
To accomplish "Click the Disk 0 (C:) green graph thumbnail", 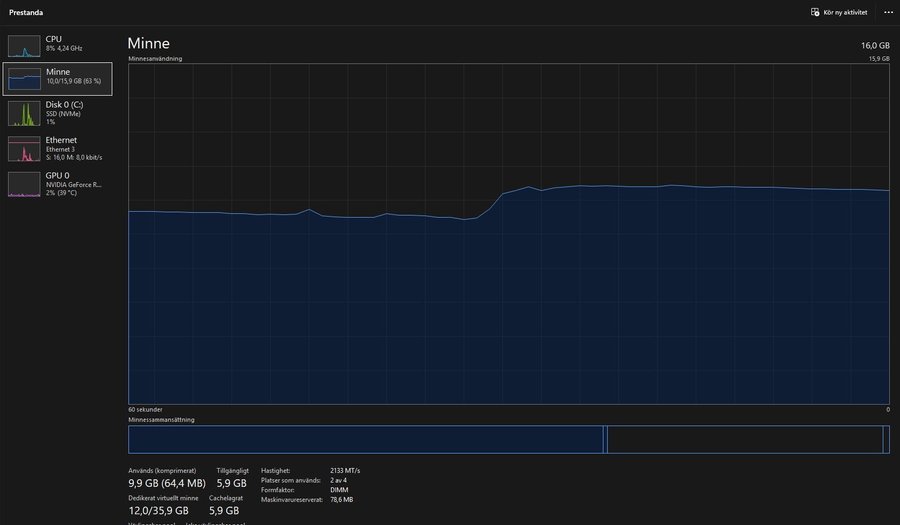I will pos(25,113).
